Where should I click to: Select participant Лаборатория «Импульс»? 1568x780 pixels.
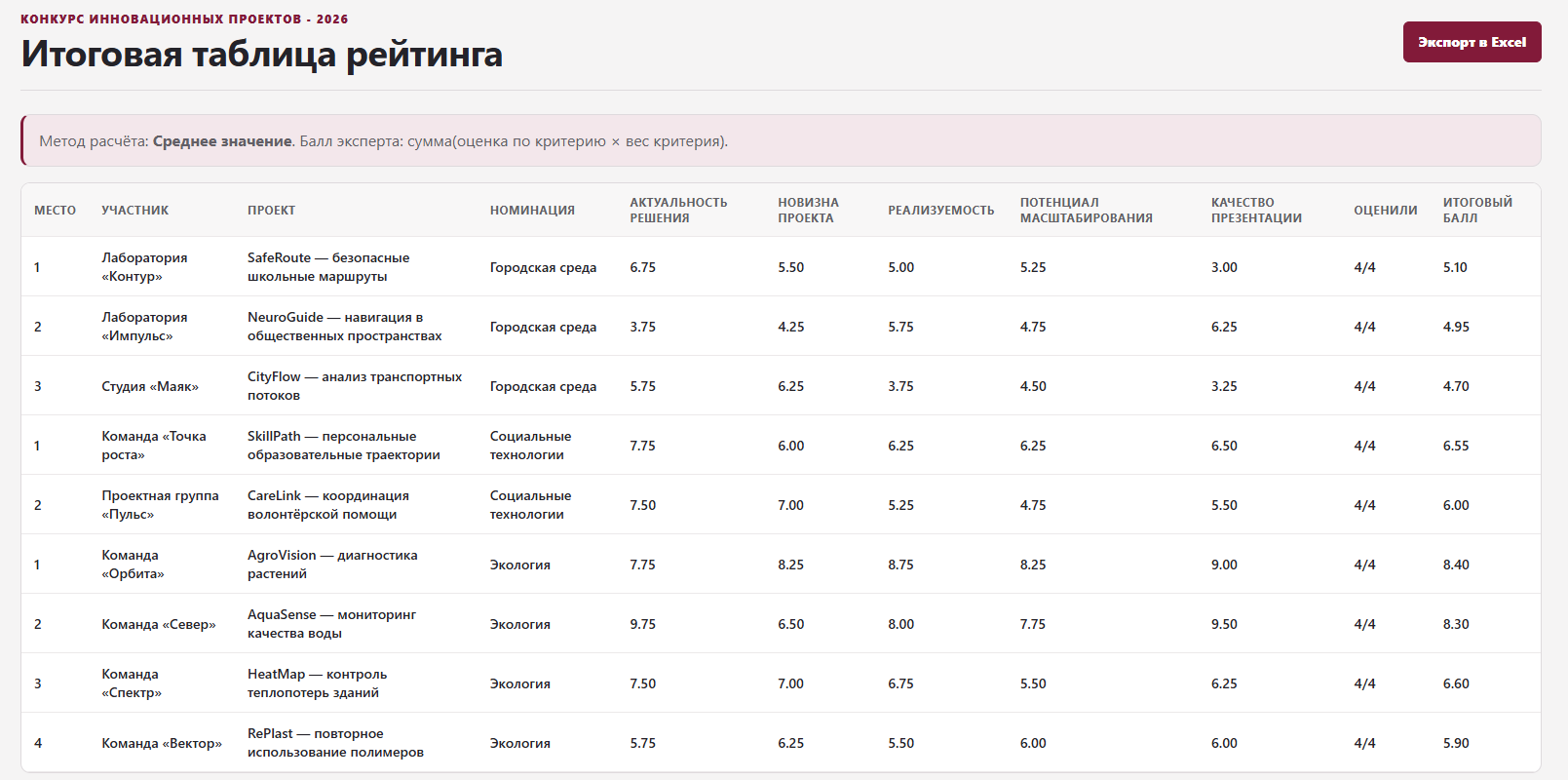(144, 327)
